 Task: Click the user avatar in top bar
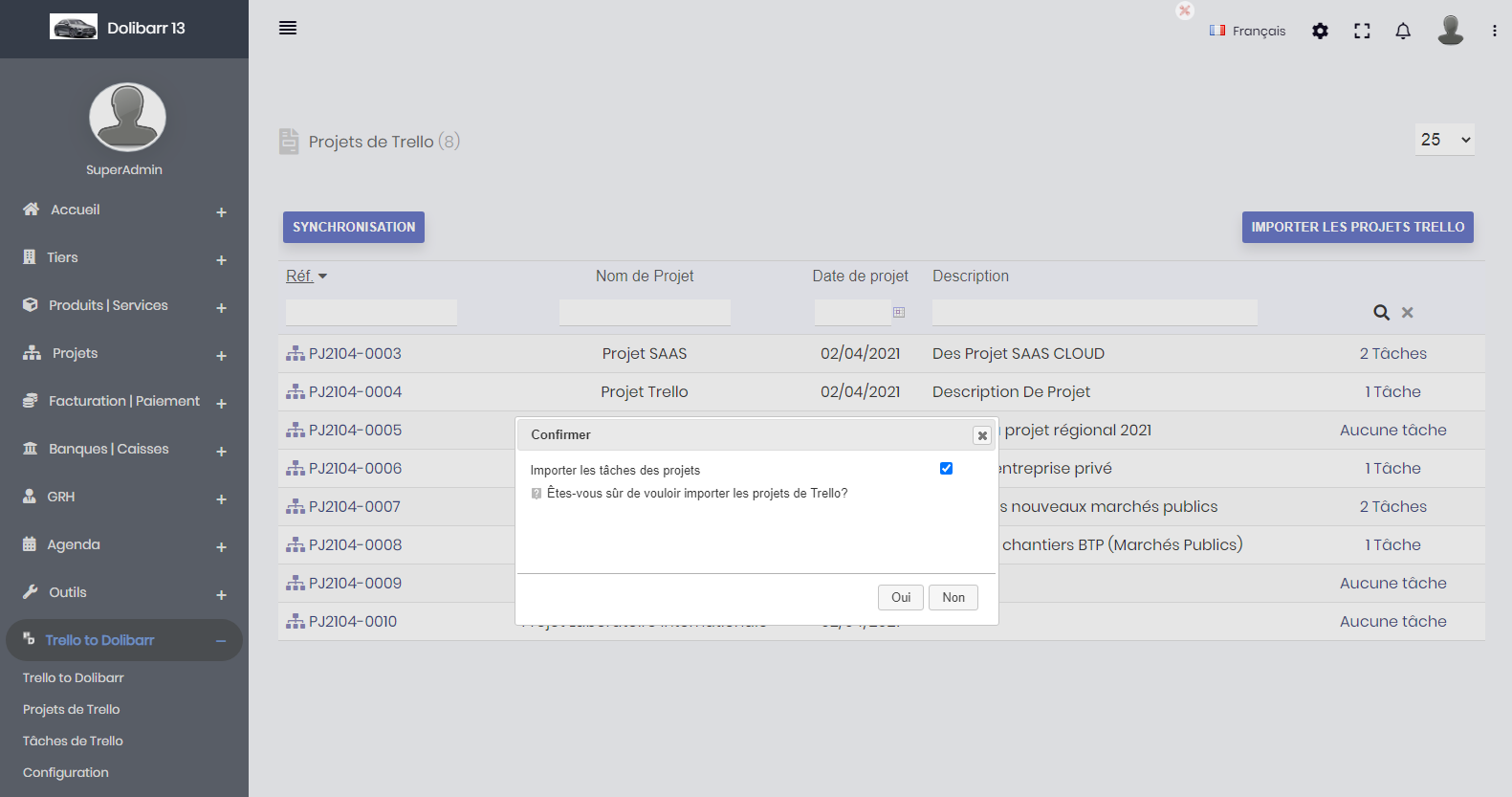(x=1450, y=30)
